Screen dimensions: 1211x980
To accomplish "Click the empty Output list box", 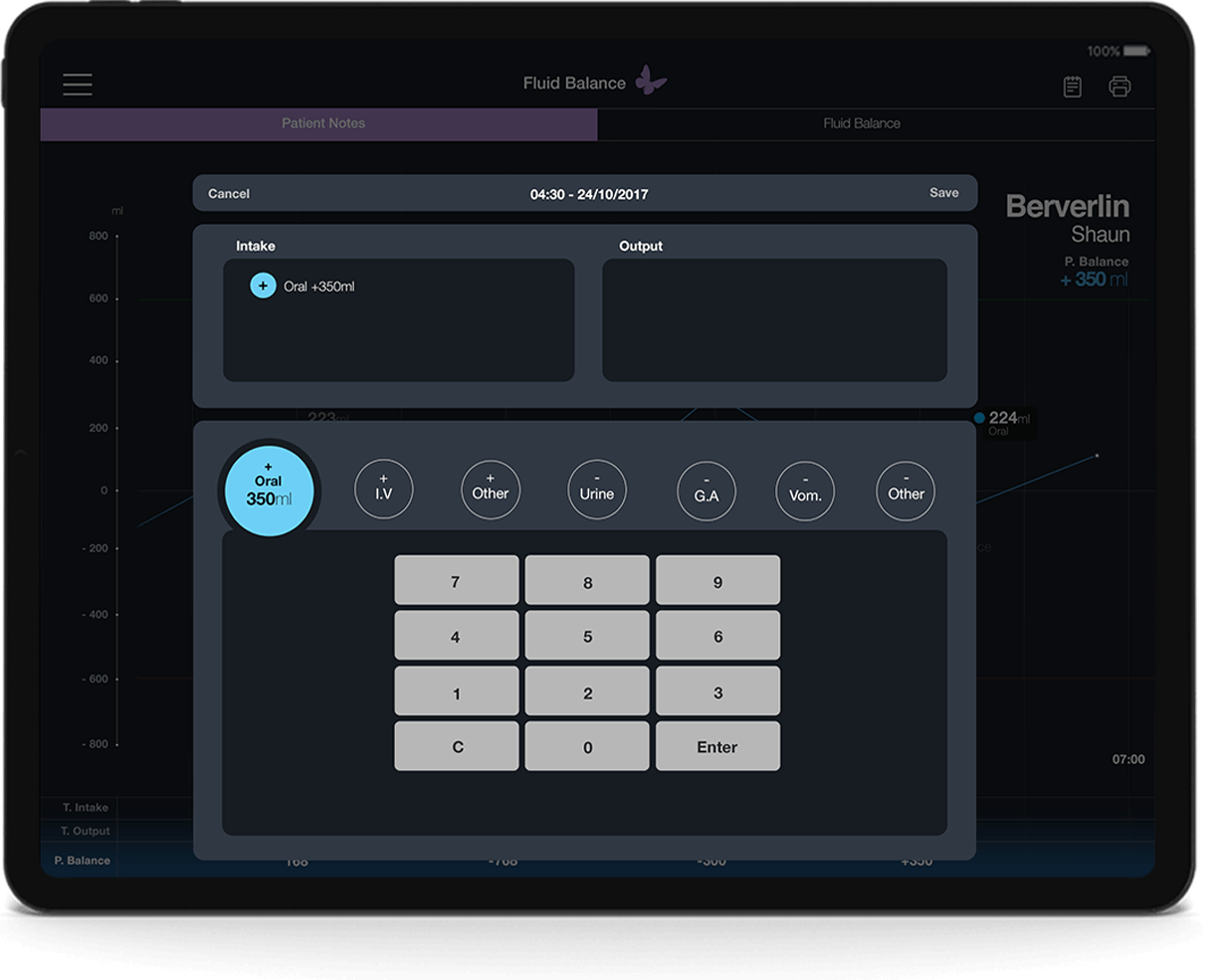I will pyautogui.click(x=774, y=320).
